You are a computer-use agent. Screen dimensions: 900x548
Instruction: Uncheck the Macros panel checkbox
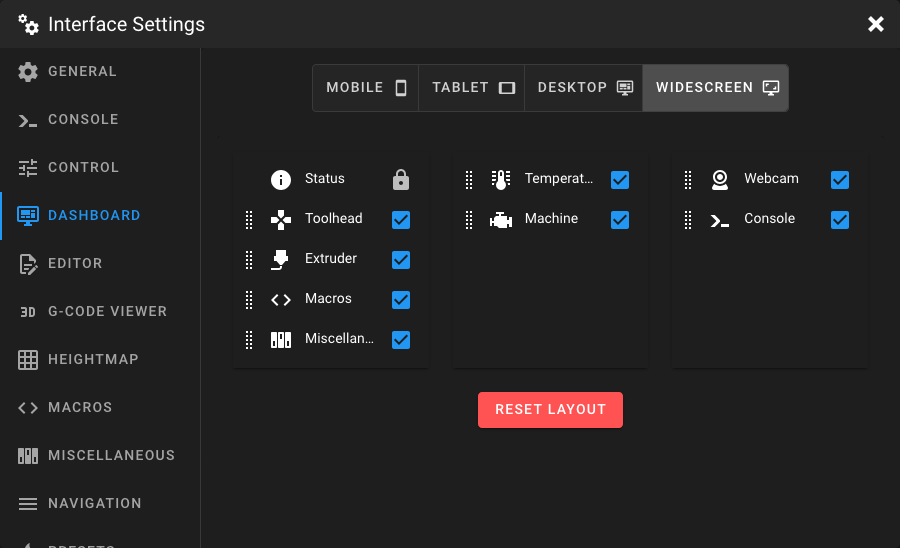click(x=401, y=300)
